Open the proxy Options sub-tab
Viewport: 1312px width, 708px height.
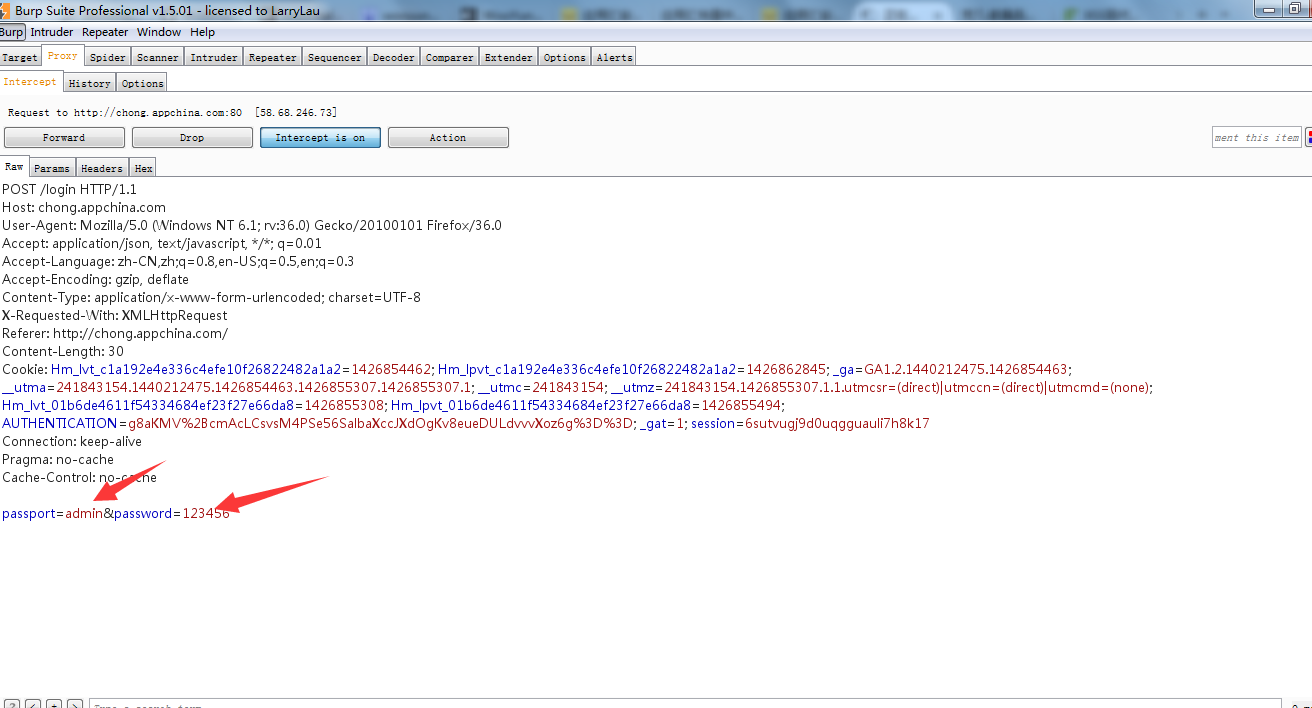tap(143, 83)
